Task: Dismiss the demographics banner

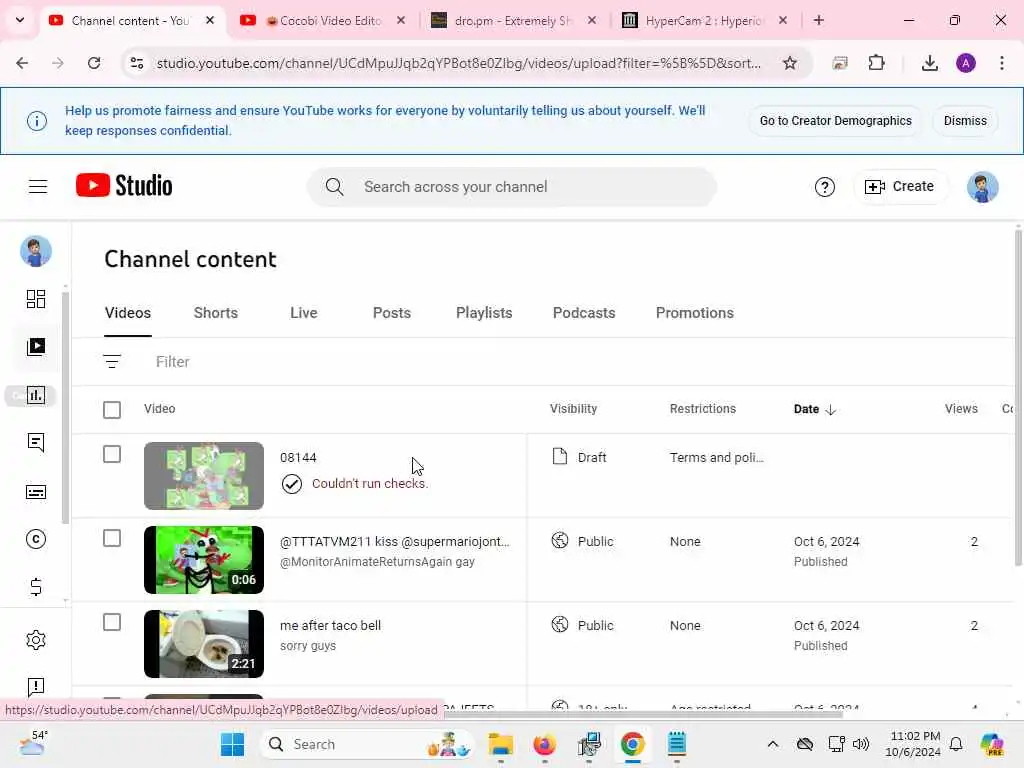Action: 965,121
